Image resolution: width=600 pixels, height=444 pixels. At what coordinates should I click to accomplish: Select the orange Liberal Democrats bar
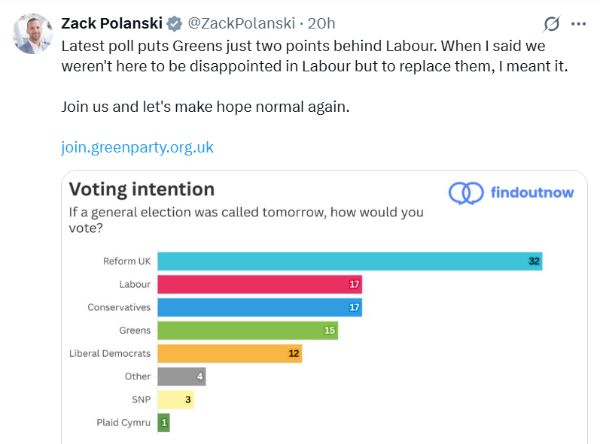229,353
